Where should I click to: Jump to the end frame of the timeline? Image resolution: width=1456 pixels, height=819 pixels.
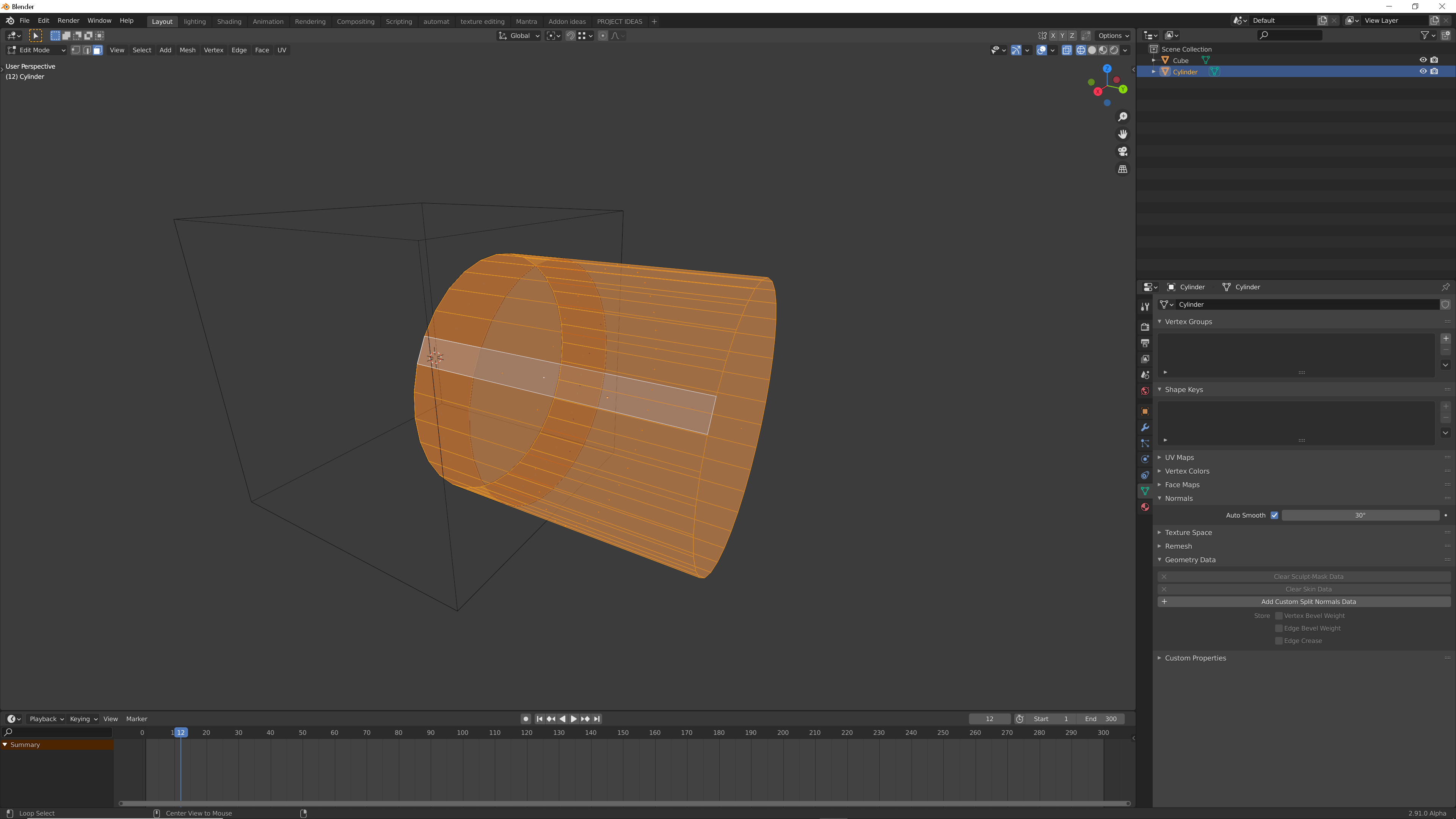[597, 719]
